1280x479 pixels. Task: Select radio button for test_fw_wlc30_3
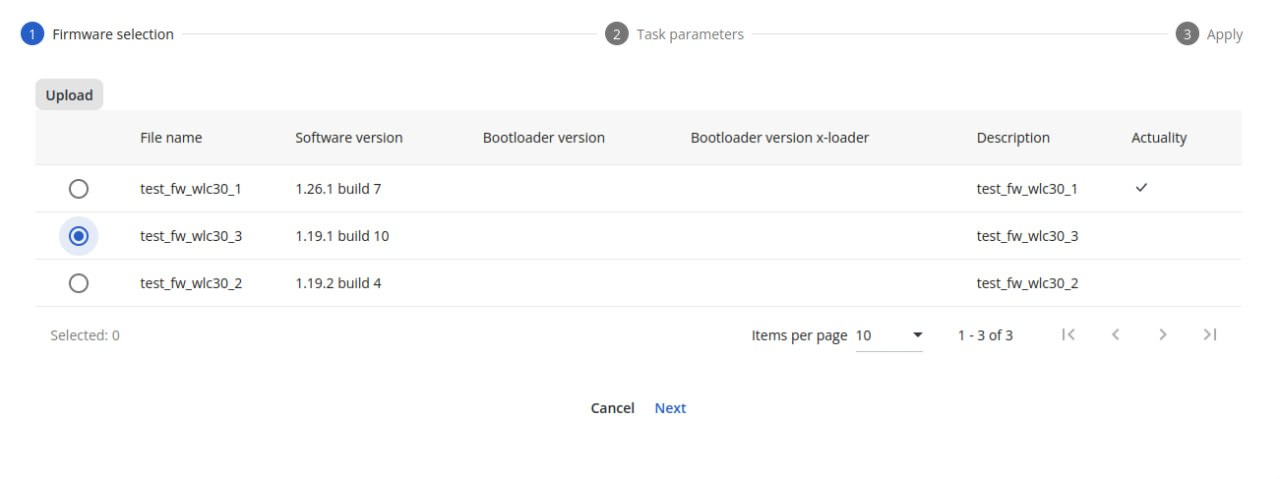79,236
